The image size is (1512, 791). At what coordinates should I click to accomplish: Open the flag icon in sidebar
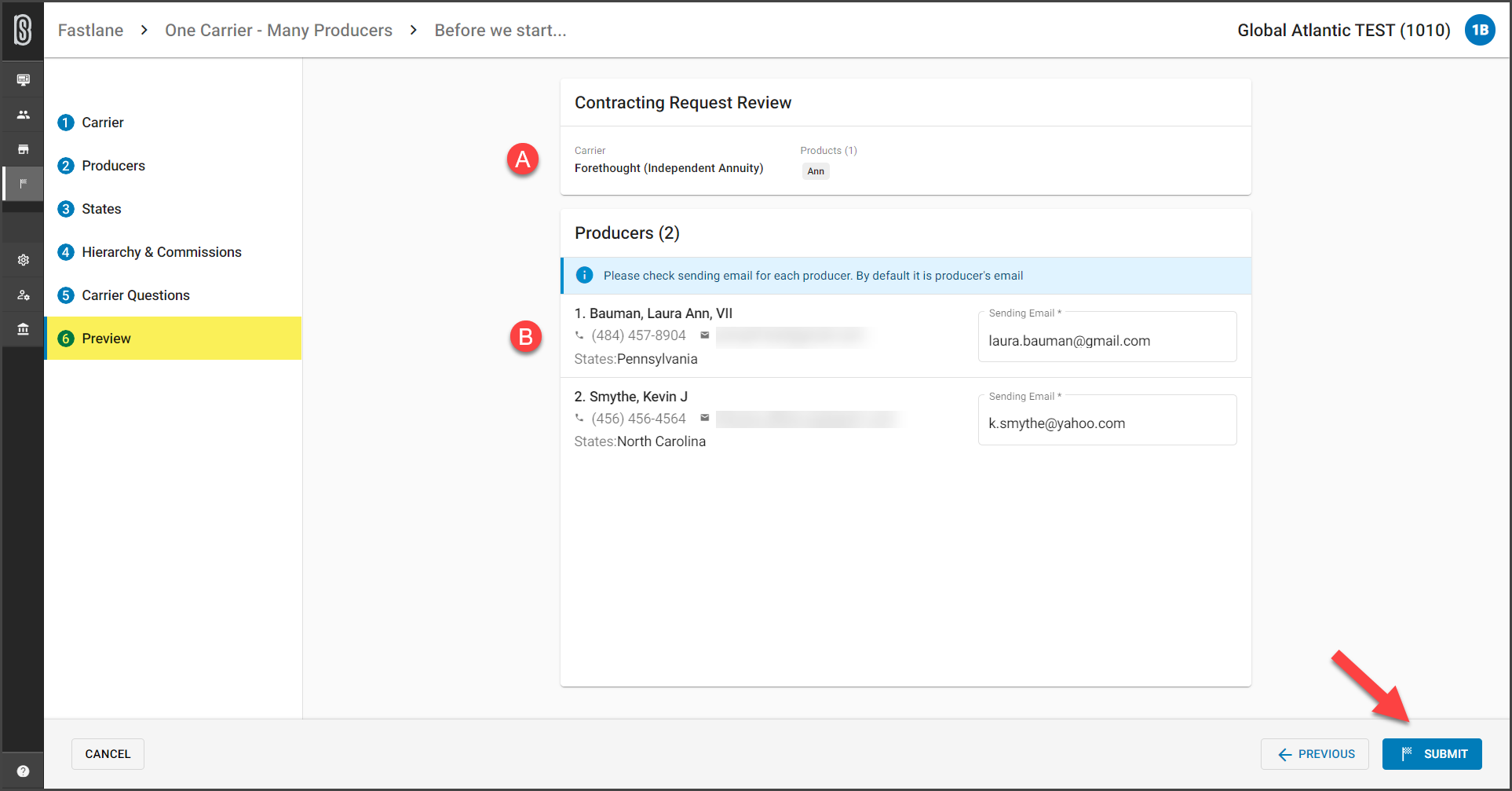(23, 184)
